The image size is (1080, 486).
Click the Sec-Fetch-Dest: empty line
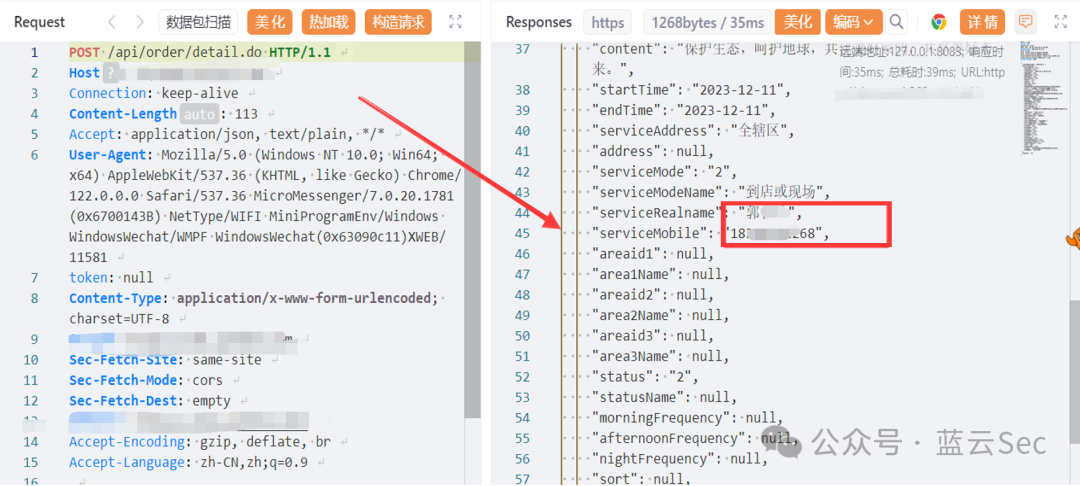149,401
